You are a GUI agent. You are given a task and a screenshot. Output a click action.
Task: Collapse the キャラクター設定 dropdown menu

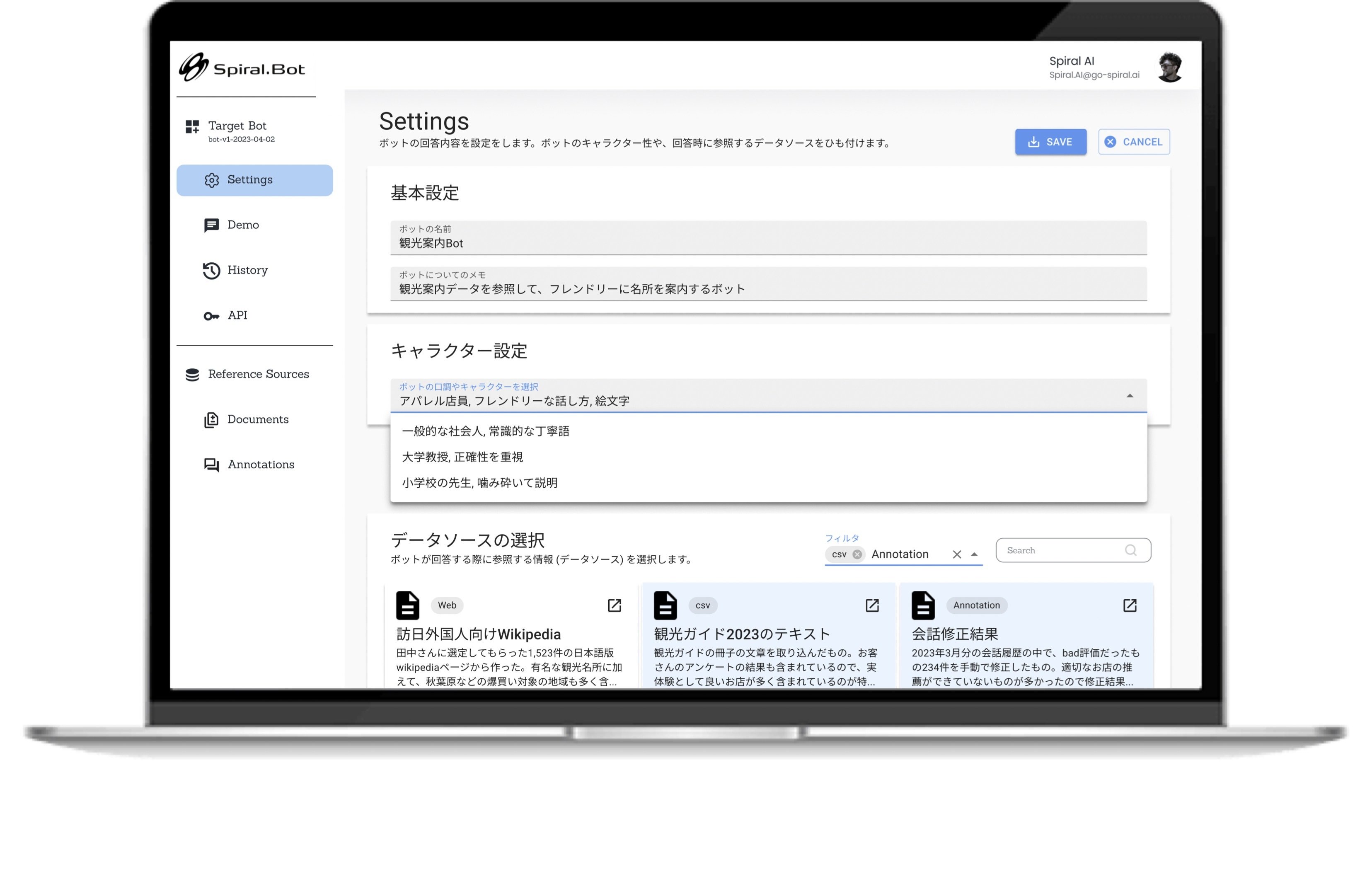pos(1131,396)
